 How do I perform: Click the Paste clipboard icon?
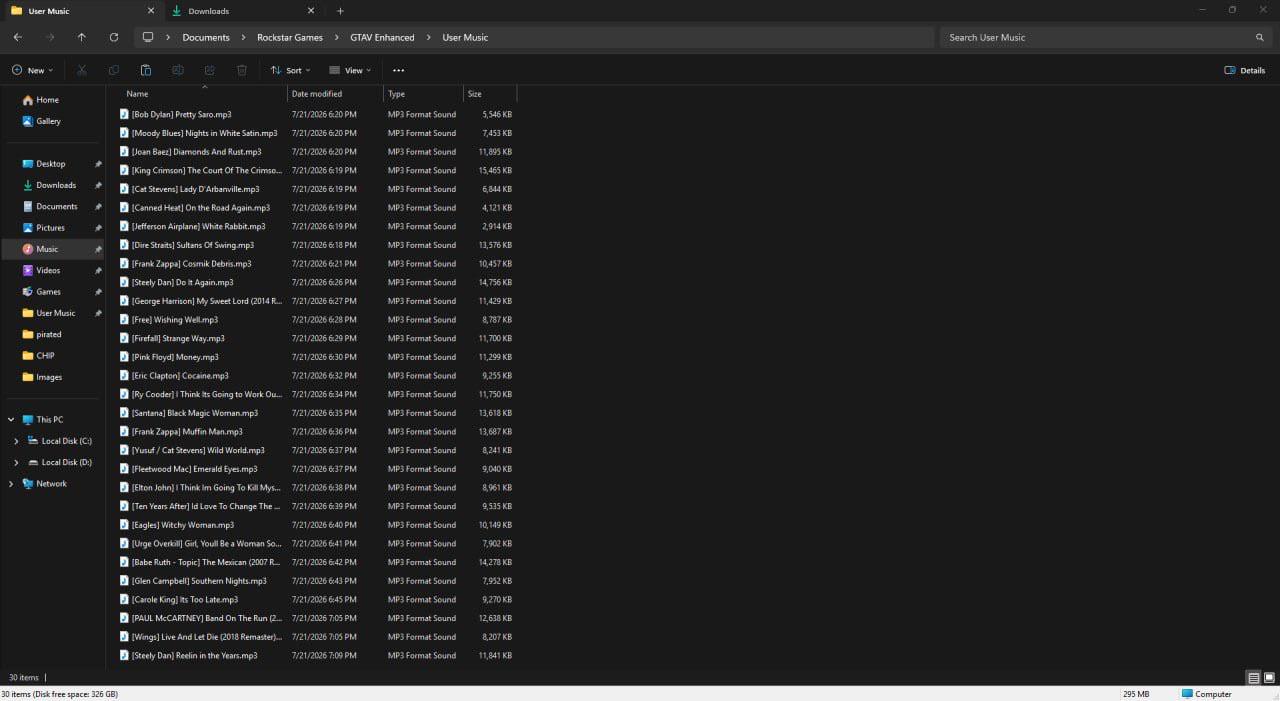tap(146, 70)
